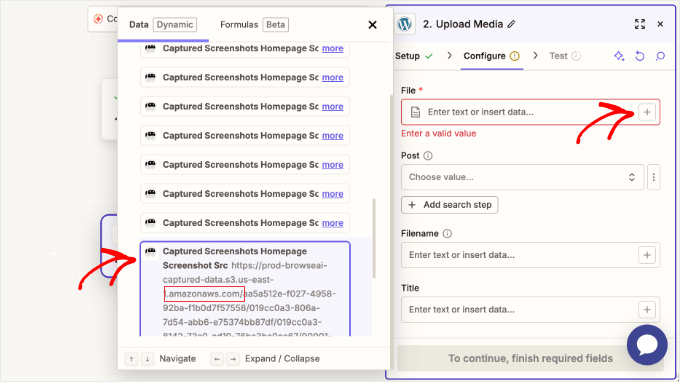Click the continue finish required fields button

[x=530, y=358]
